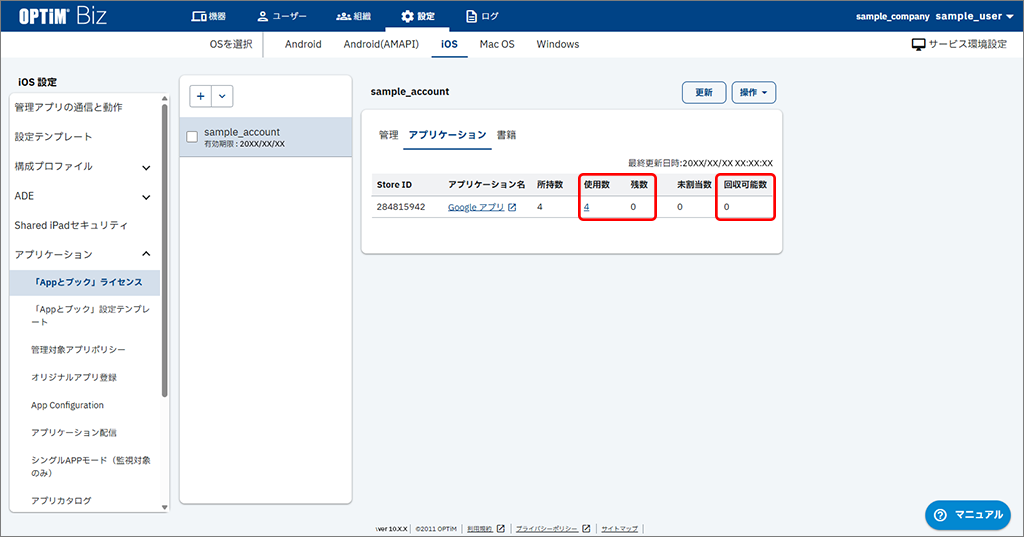Click the sidebar scrollbar
The height and width of the screenshot is (537, 1024).
(x=165, y=250)
